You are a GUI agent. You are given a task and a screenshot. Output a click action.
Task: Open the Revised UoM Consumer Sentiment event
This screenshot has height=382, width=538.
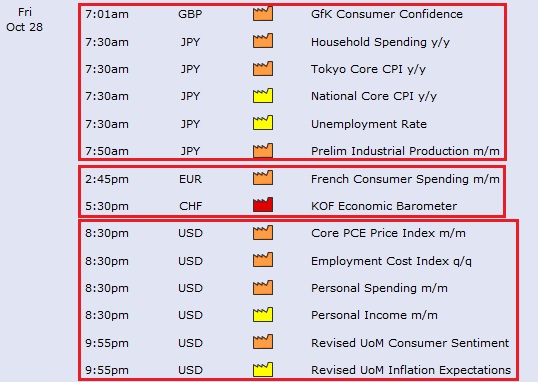coord(410,343)
